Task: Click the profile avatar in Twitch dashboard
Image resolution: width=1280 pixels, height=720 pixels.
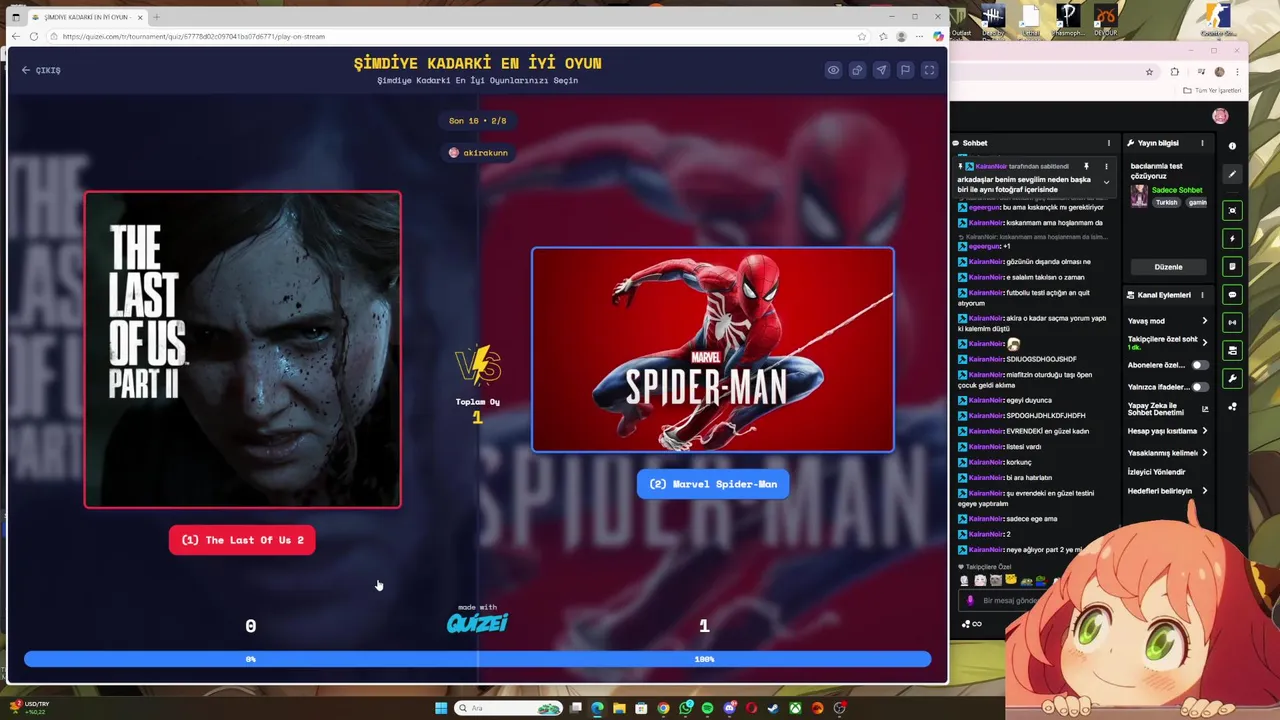Action: click(1220, 116)
